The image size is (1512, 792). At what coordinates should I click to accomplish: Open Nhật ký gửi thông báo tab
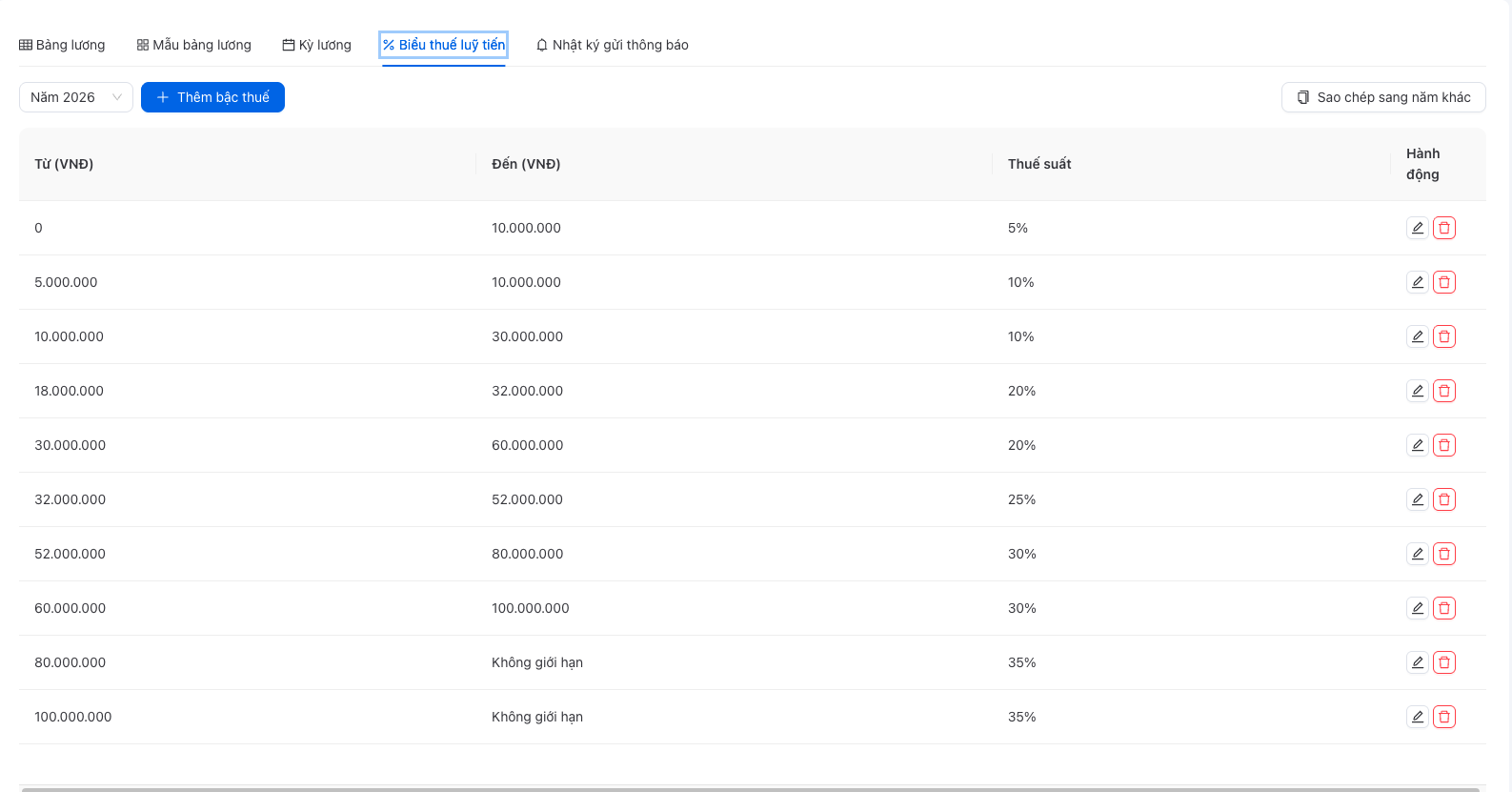coord(613,45)
